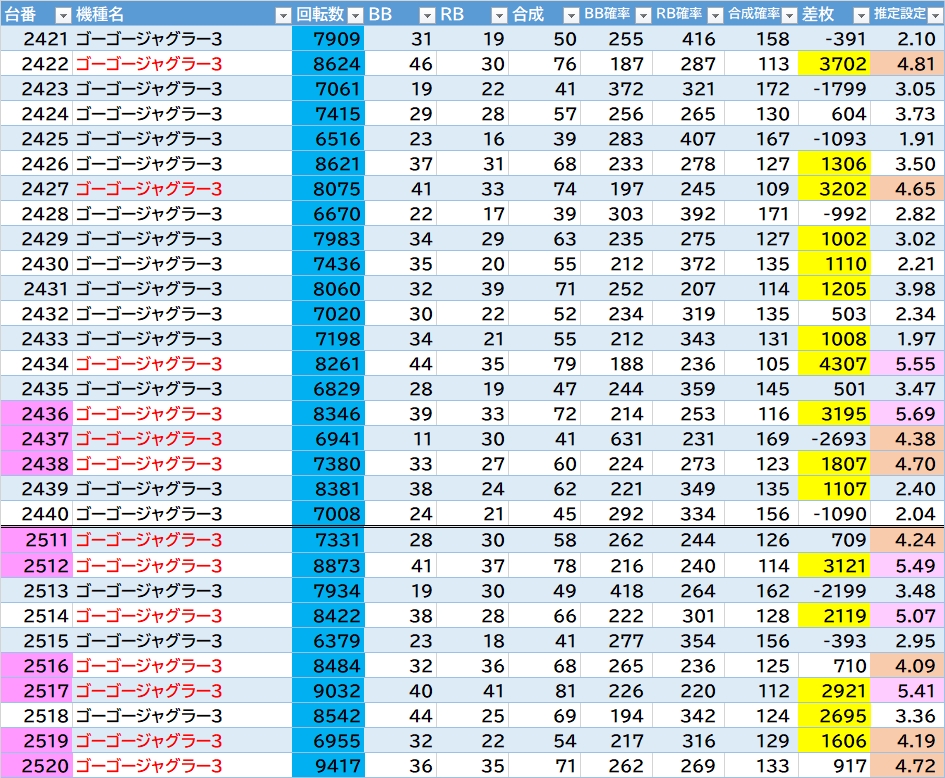Select the pink machine number cell 2437

(x=37, y=439)
